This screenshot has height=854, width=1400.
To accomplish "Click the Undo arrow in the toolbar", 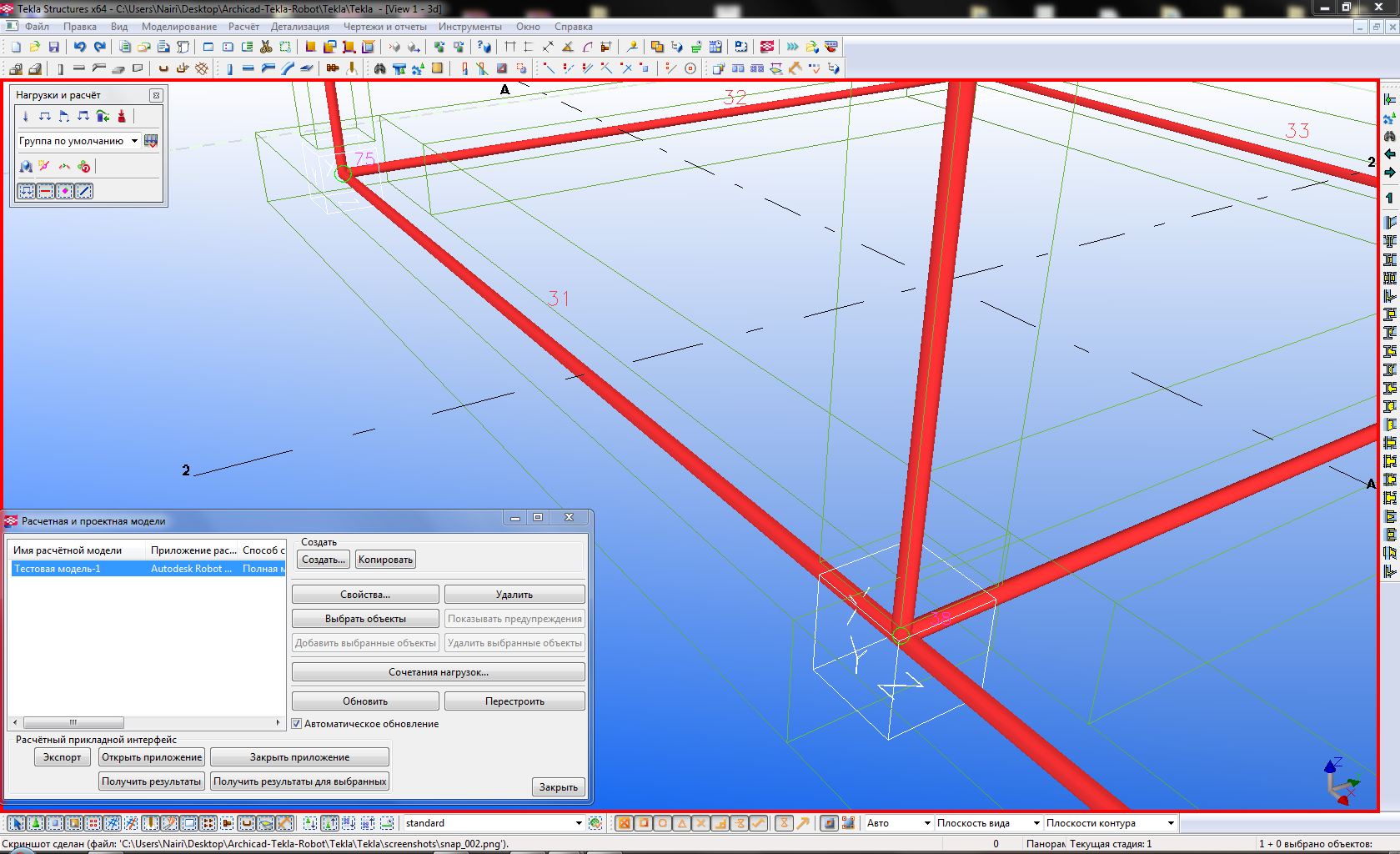I will (80, 48).
